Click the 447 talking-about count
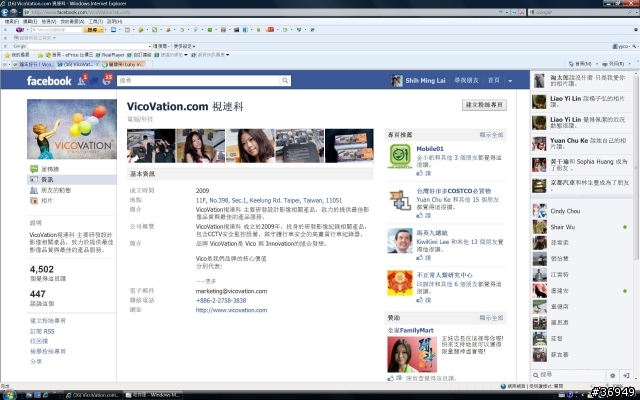 coord(38,294)
